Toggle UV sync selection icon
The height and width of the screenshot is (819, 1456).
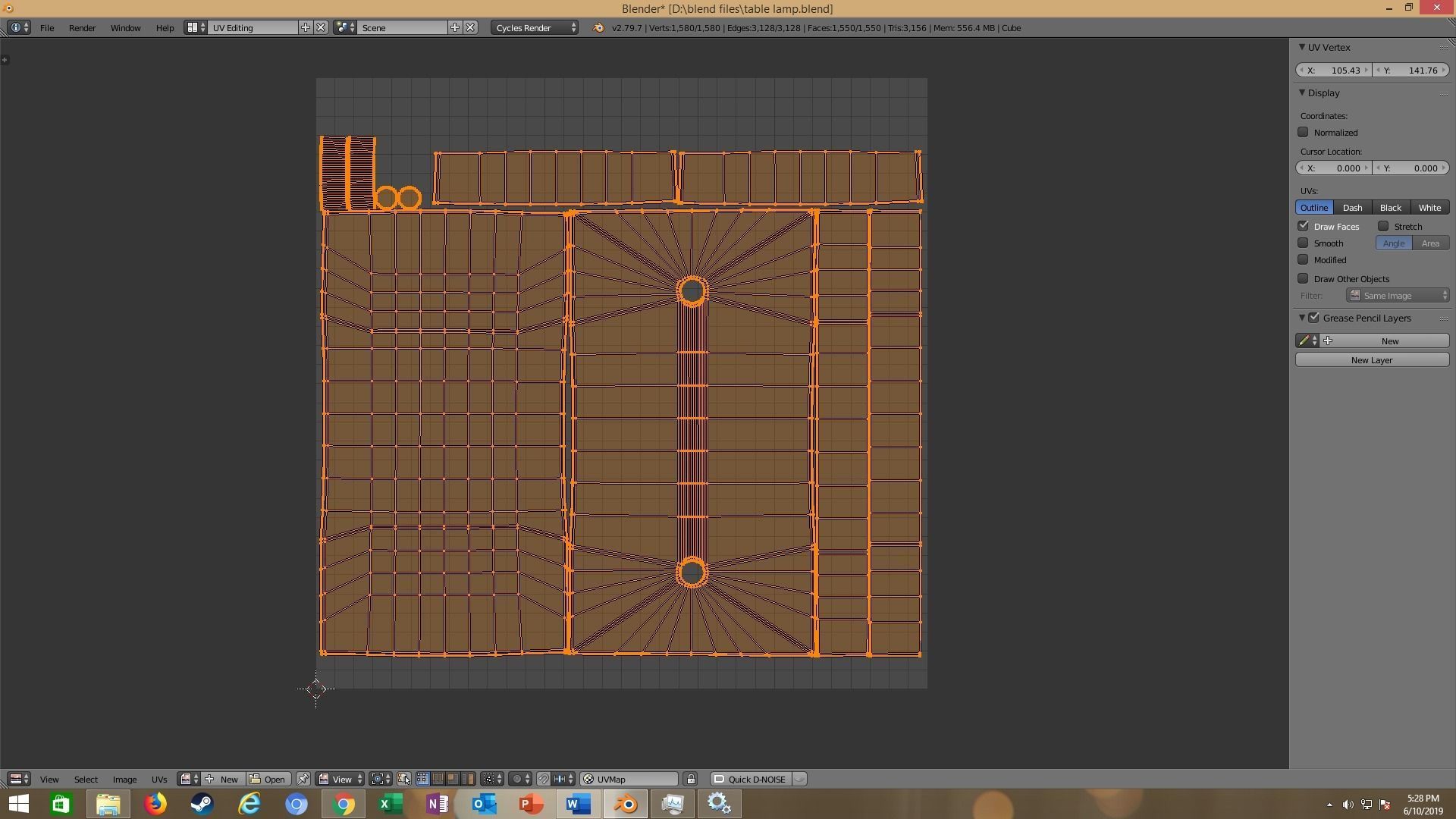(x=403, y=779)
